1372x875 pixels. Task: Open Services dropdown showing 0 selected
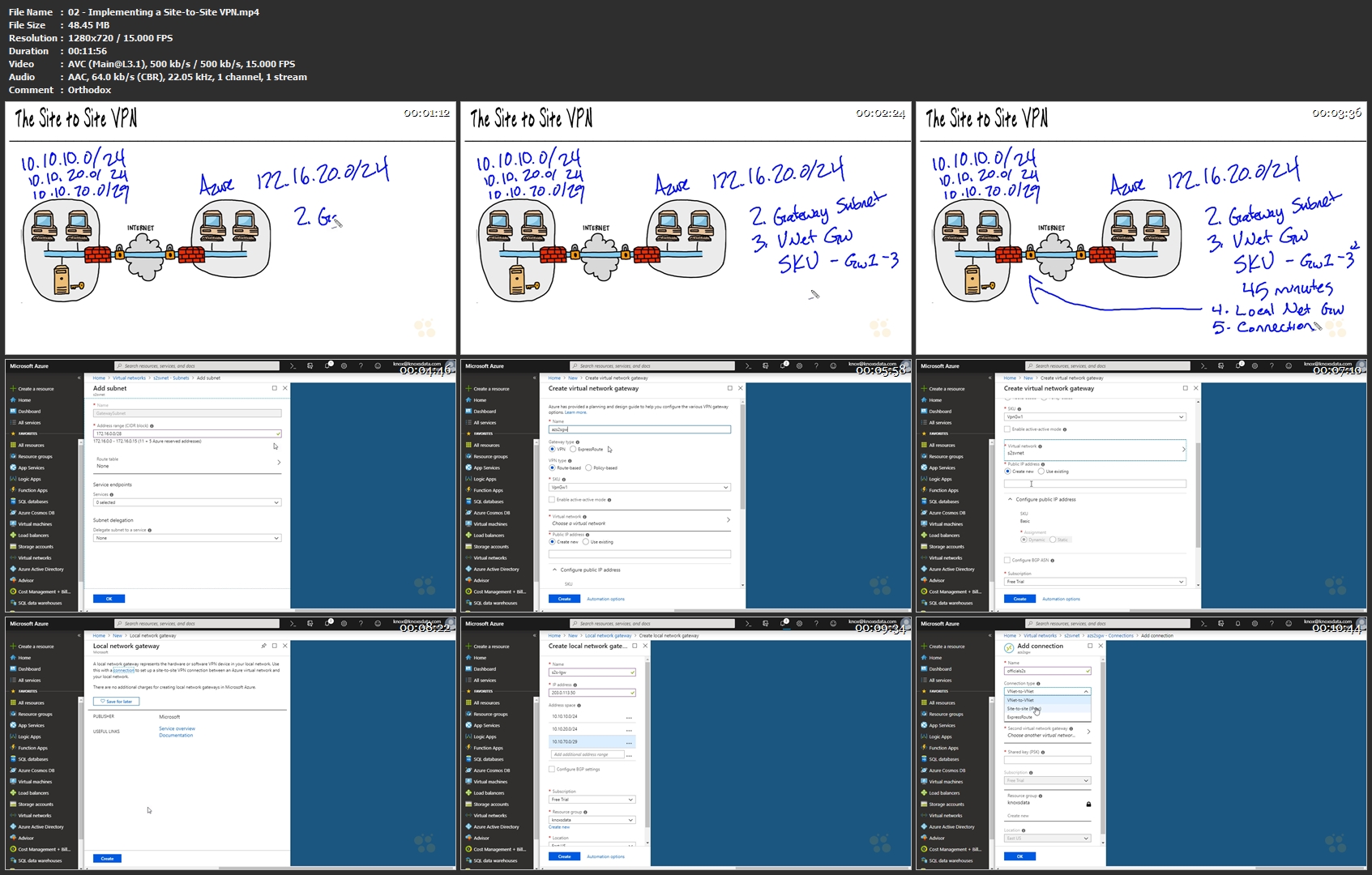(187, 502)
